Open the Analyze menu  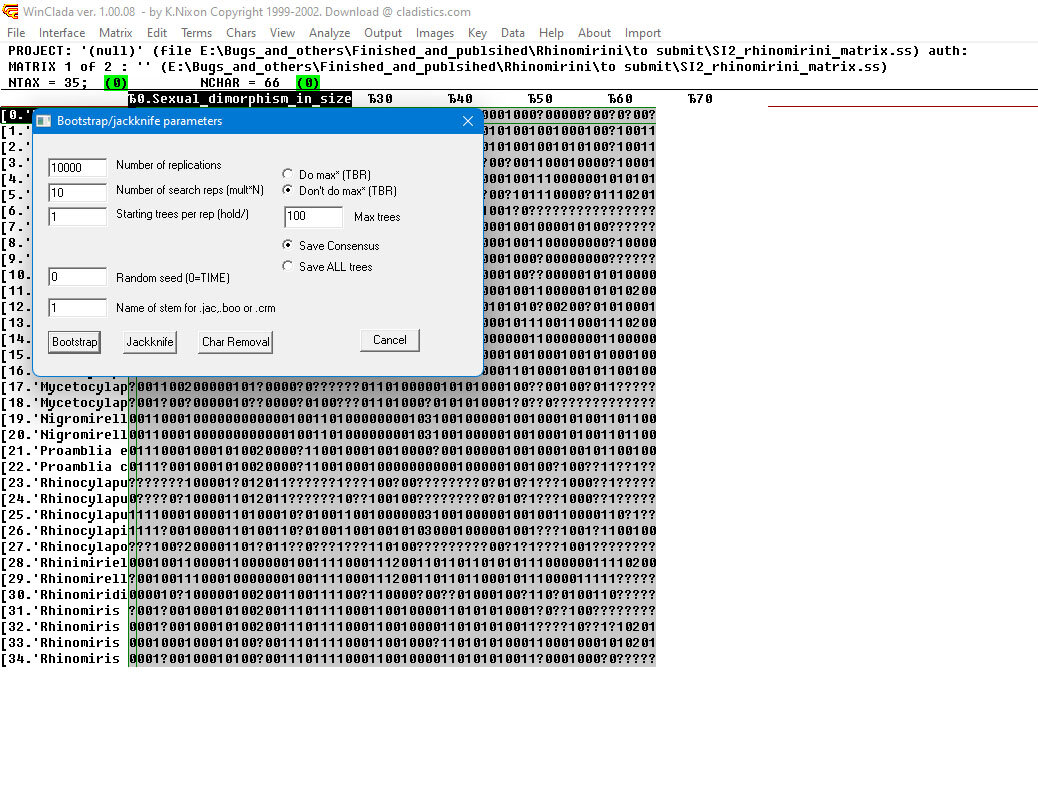click(x=329, y=33)
